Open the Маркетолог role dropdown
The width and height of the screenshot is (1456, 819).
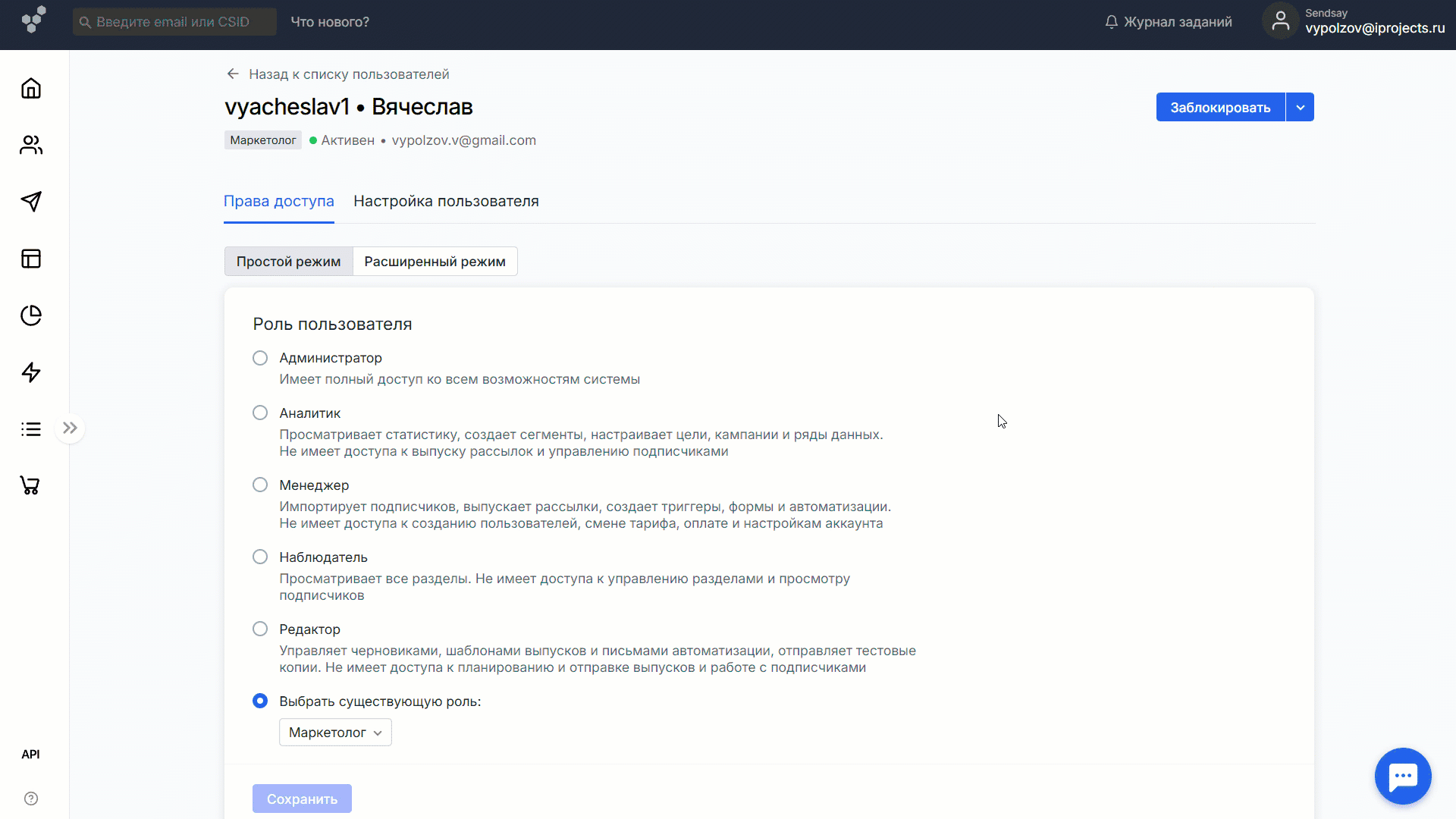tap(335, 733)
